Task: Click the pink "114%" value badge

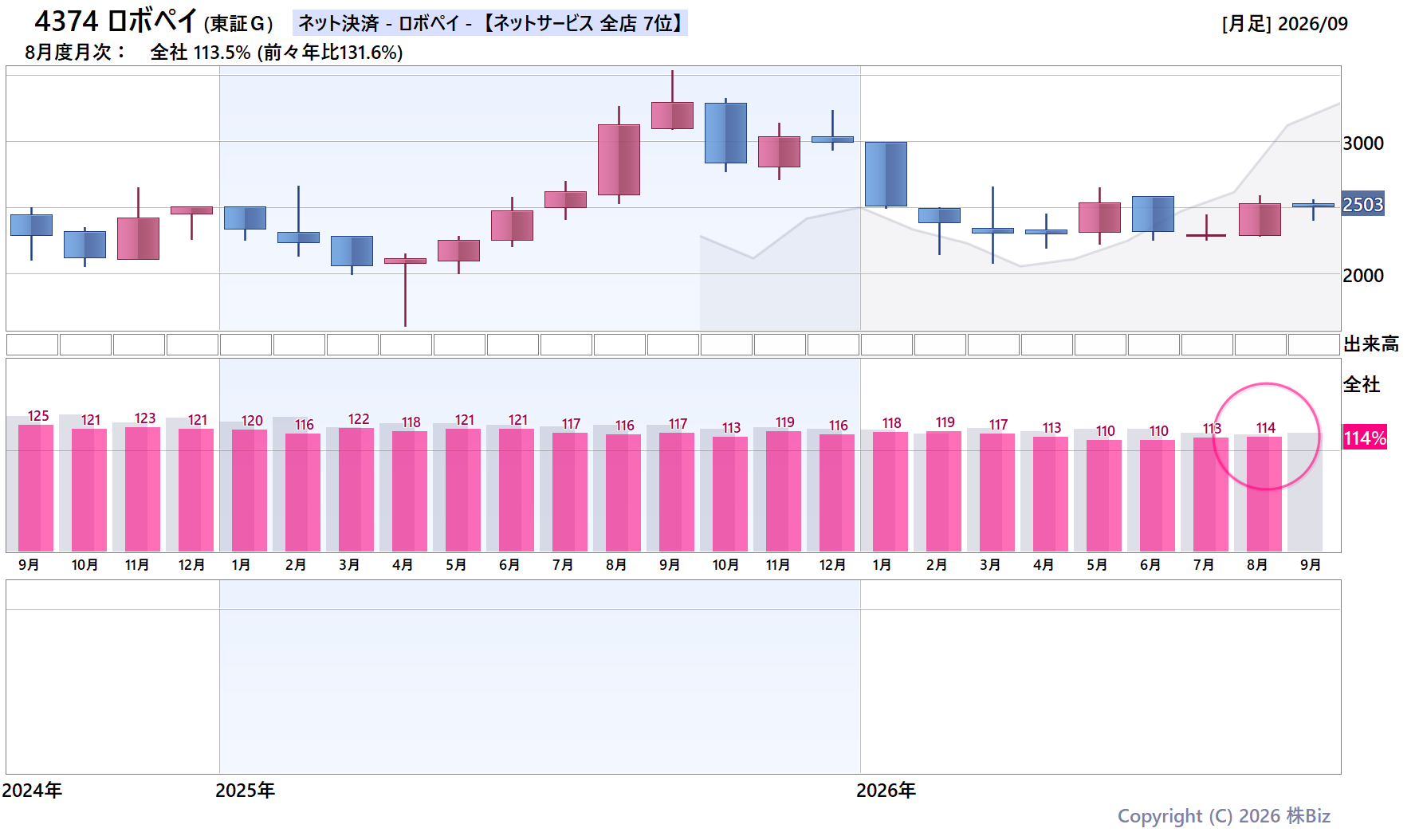Action: (x=1365, y=438)
